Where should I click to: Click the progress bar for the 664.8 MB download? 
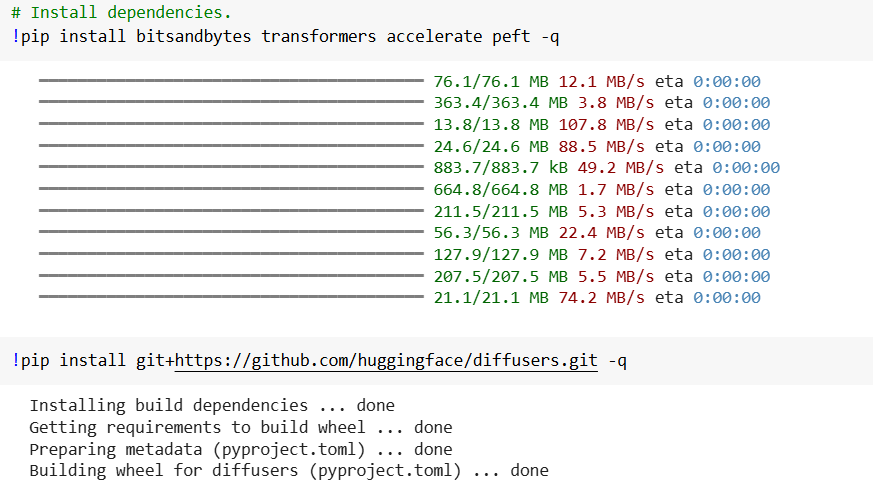pyautogui.click(x=231, y=190)
